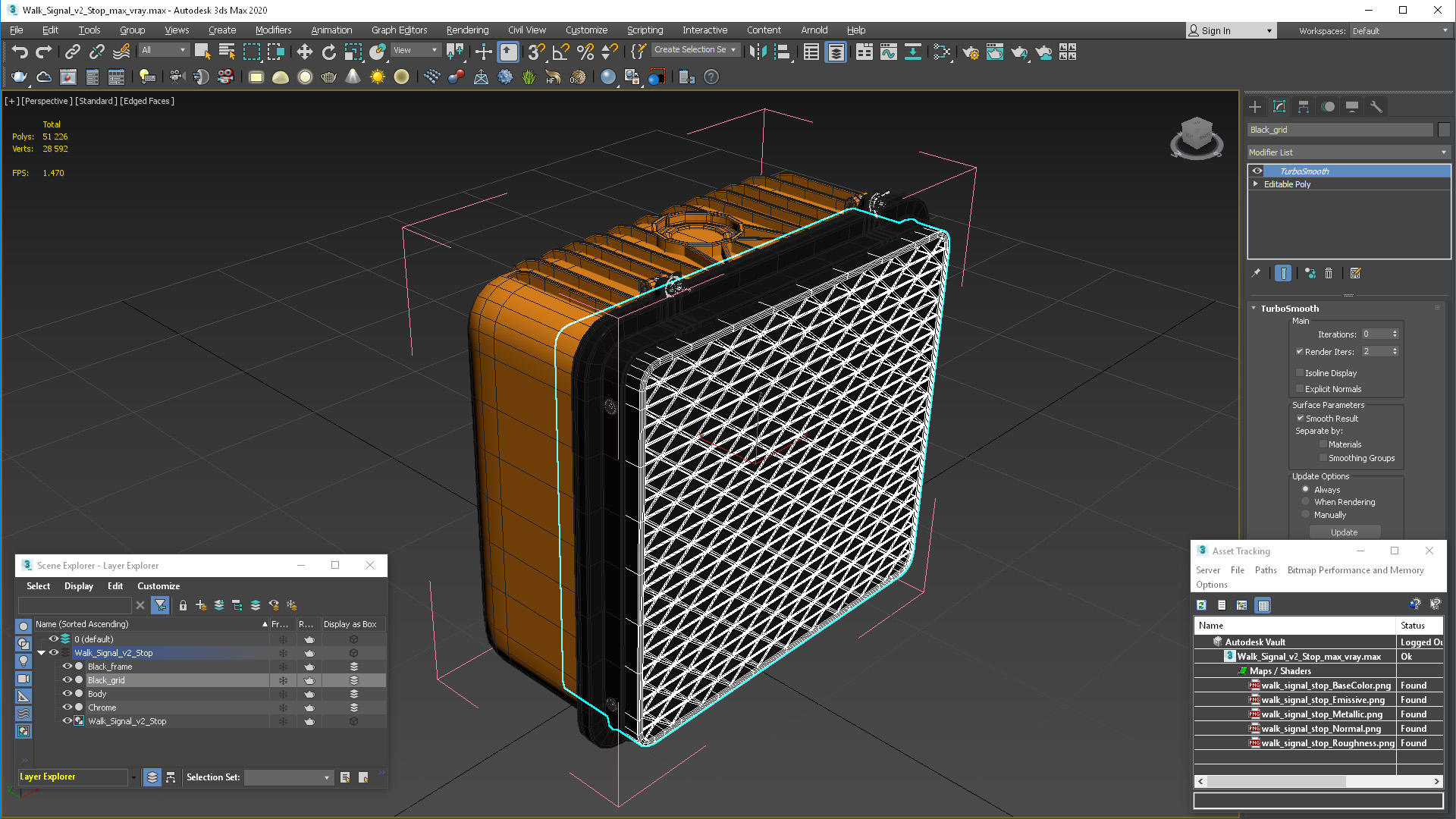This screenshot has width=1456, height=819.
Task: Select the Rotate tool icon
Action: pos(328,52)
